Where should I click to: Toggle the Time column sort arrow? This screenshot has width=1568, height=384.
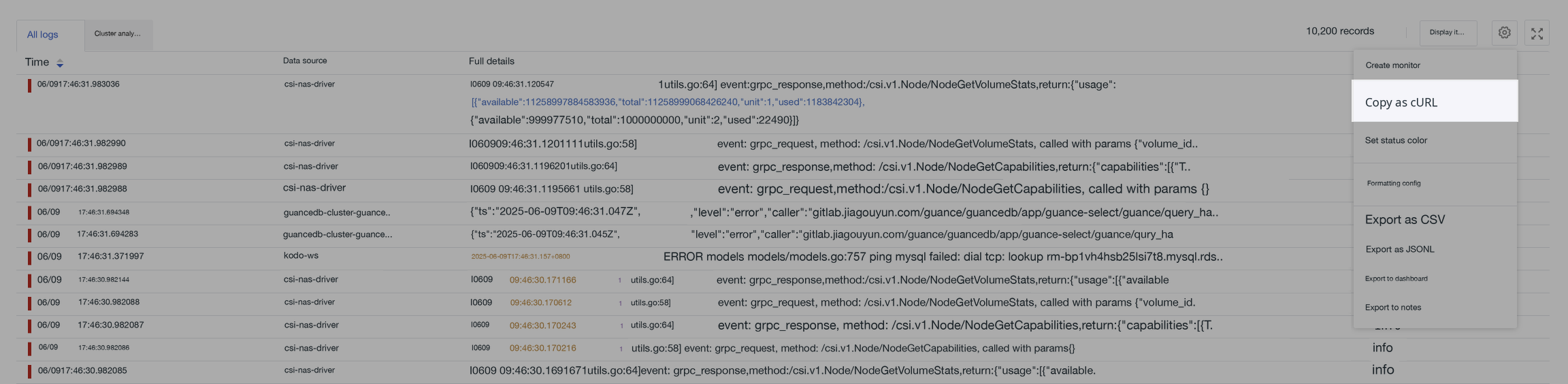coord(60,63)
